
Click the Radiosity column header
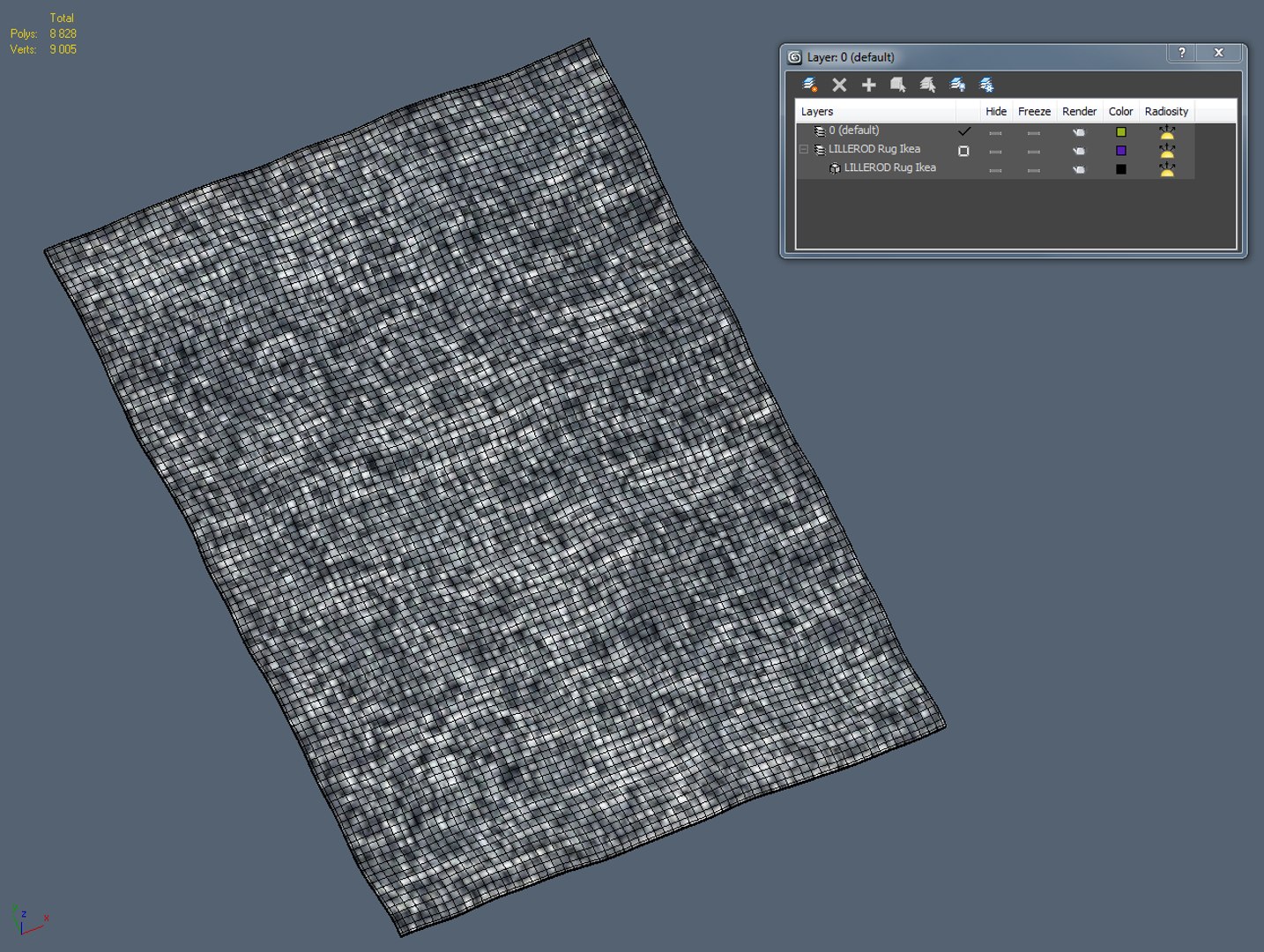click(x=1166, y=111)
